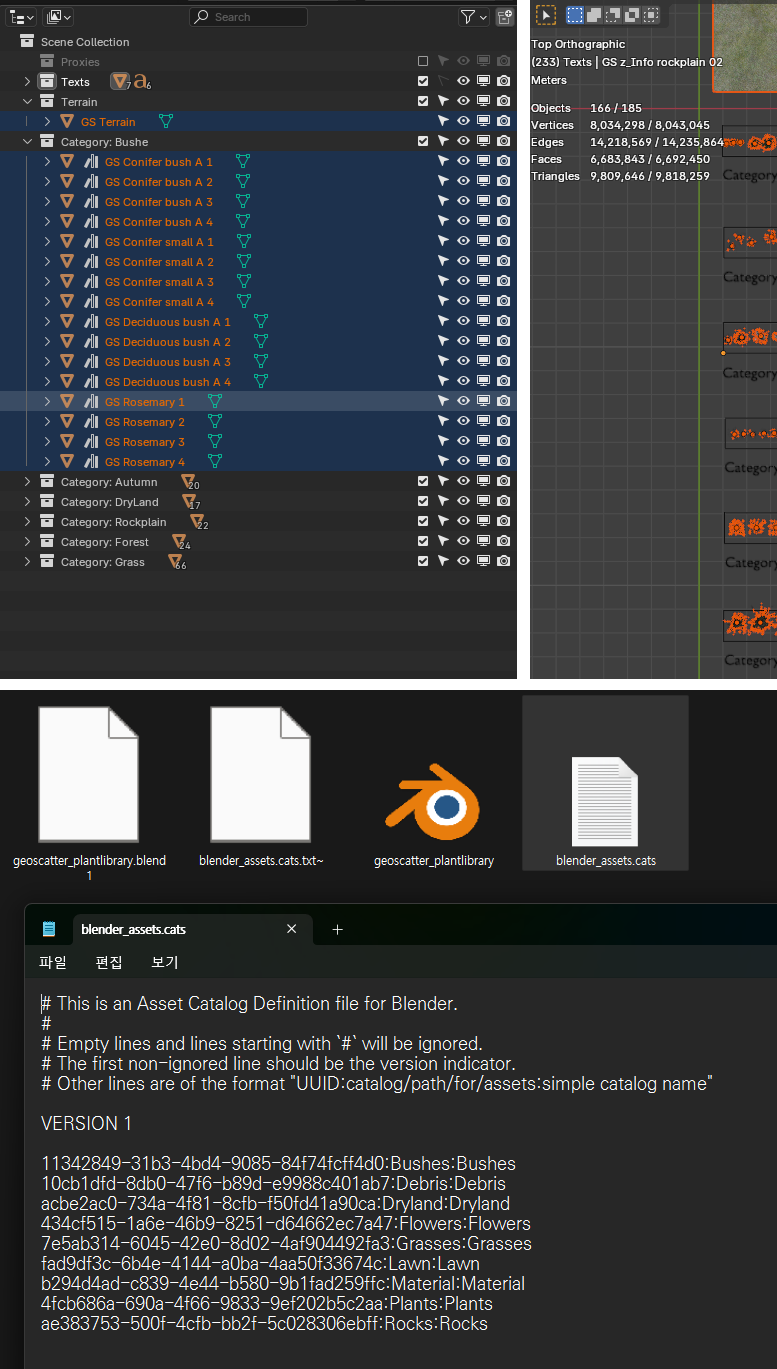Click the mesh data icon of GS Terrain

point(166,122)
